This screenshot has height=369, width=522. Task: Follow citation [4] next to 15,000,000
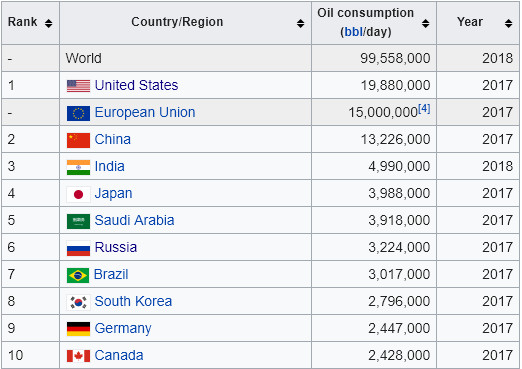coord(424,108)
